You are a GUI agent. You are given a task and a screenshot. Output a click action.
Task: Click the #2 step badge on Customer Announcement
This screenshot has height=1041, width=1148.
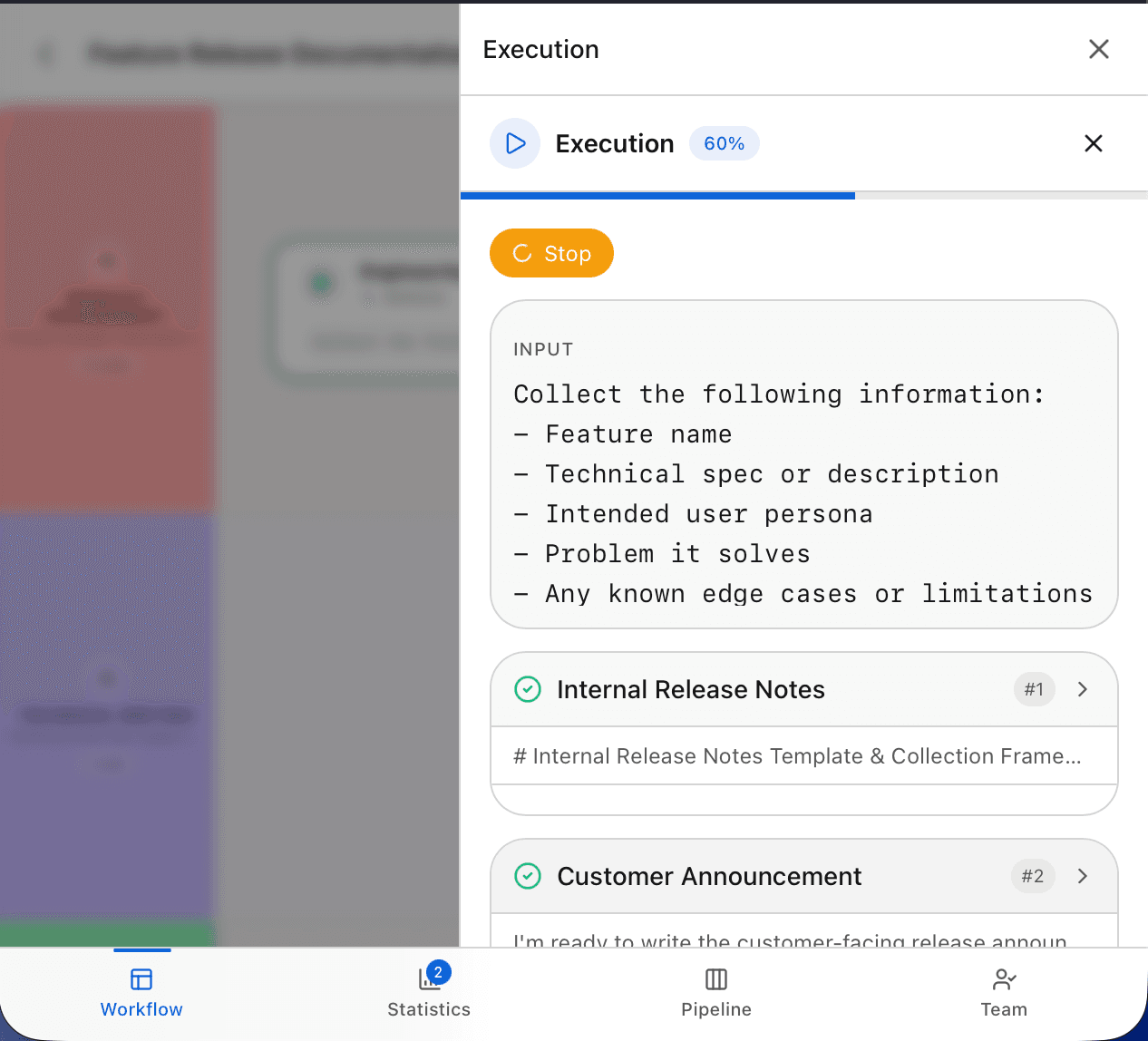coord(1033,876)
